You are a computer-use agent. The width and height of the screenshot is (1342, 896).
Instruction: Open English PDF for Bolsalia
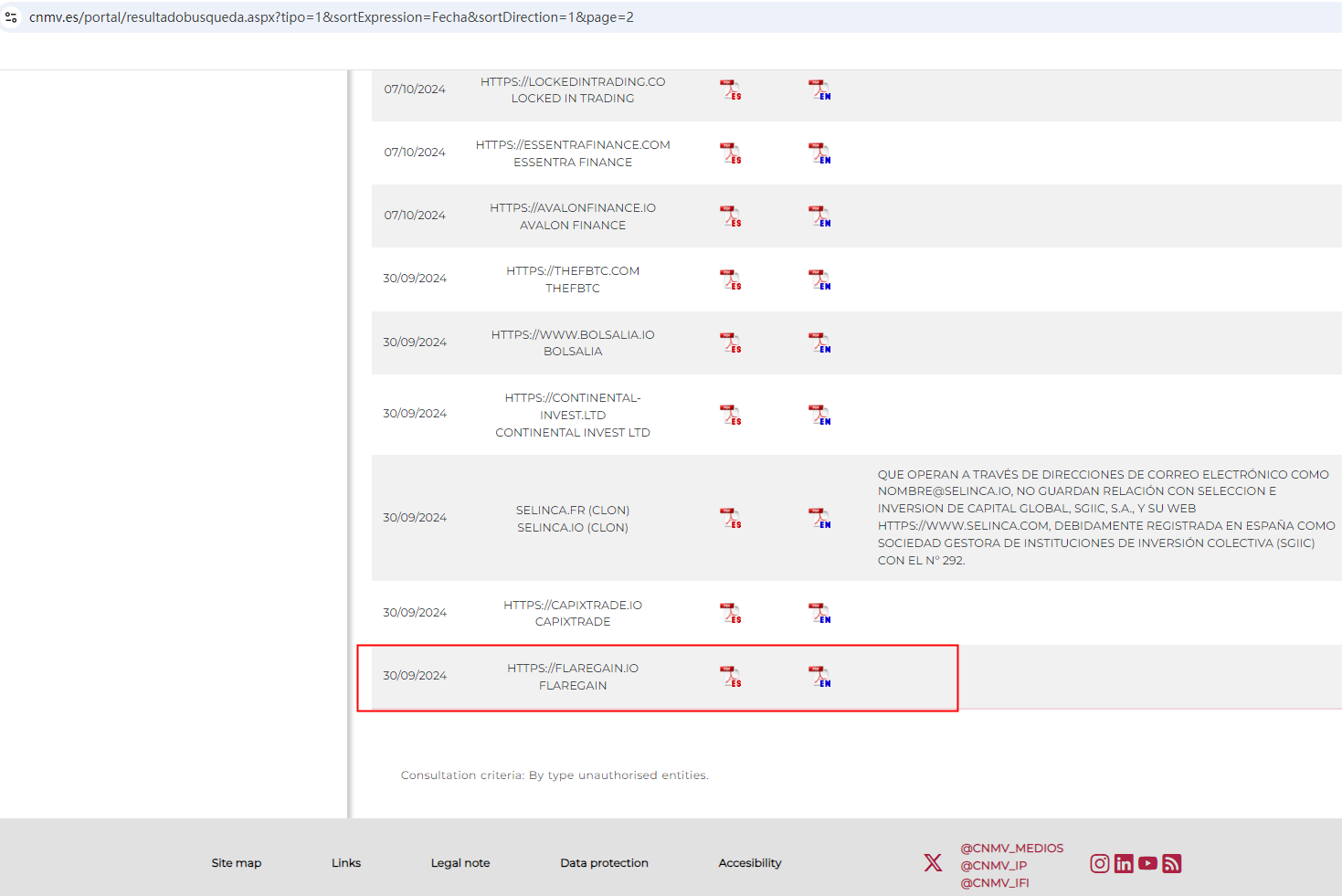pyautogui.click(x=819, y=343)
